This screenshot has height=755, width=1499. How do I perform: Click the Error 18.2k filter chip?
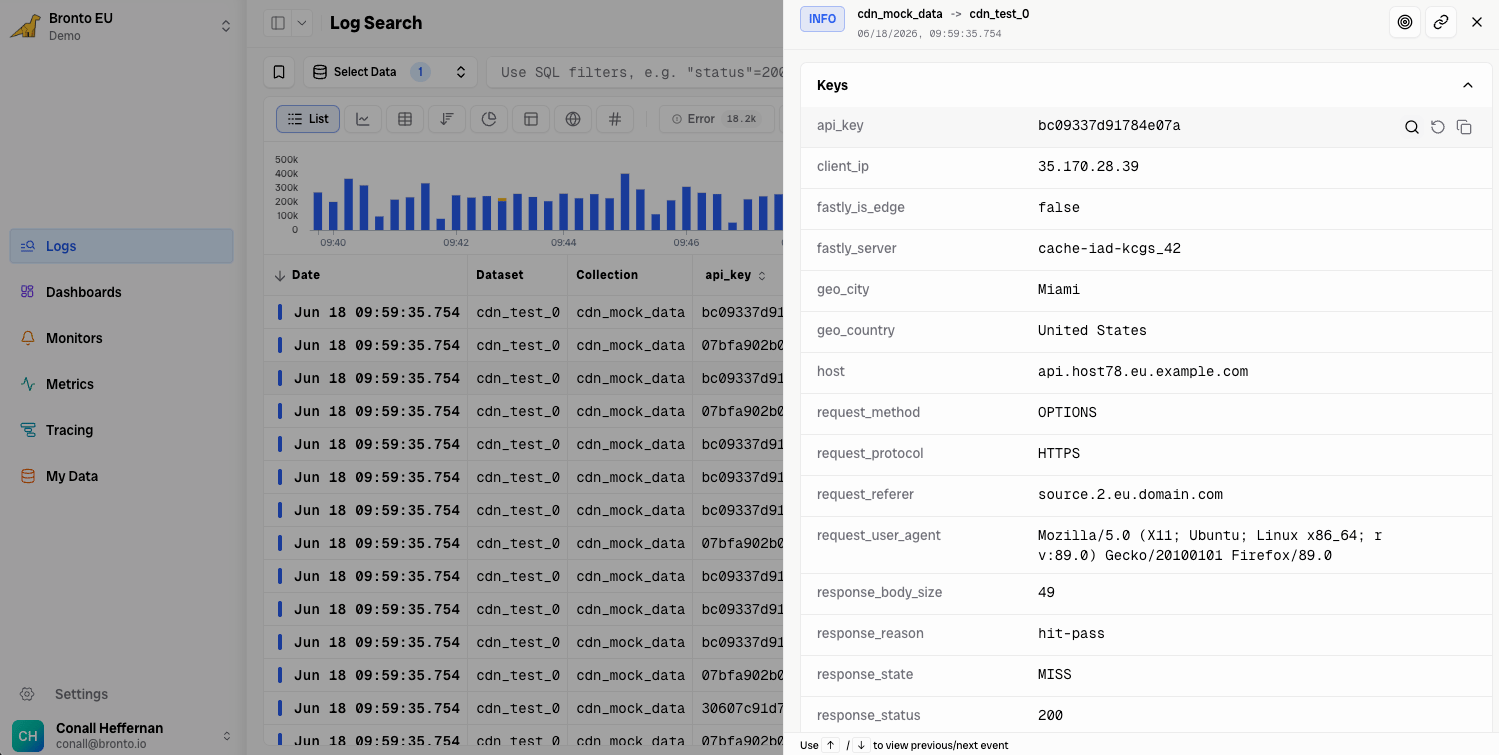point(715,119)
